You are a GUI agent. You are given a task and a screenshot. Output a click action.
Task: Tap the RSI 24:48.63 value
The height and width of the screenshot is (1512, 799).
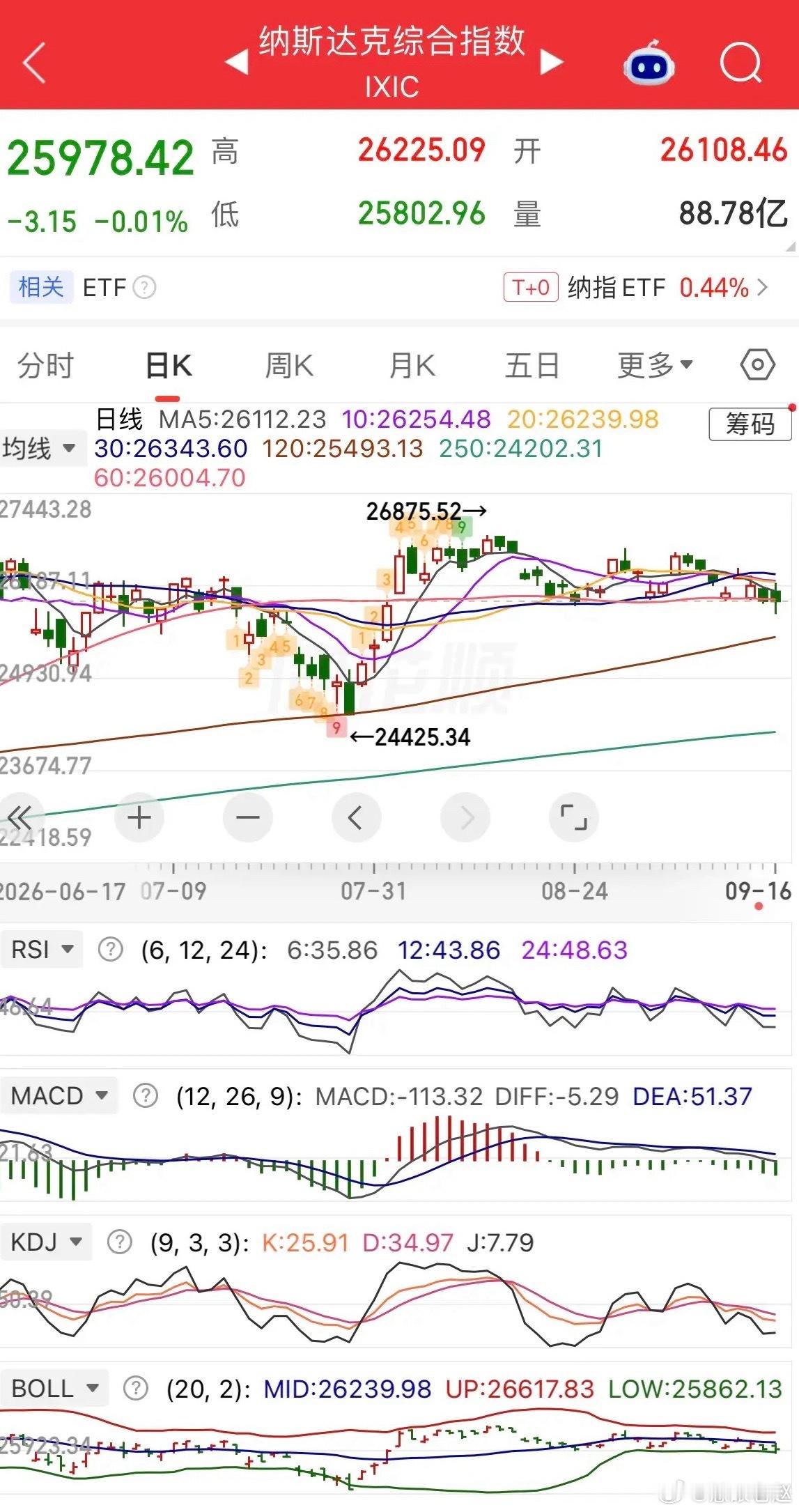(575, 950)
